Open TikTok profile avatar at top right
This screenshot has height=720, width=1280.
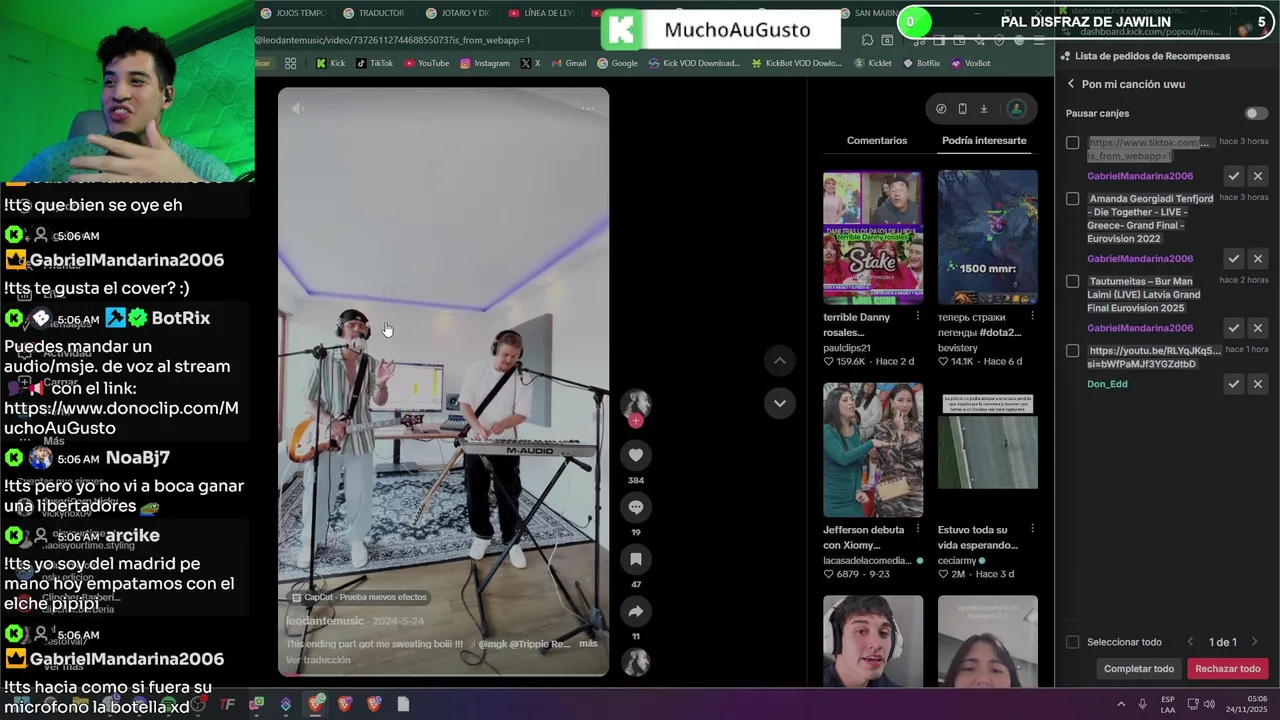click(1016, 108)
